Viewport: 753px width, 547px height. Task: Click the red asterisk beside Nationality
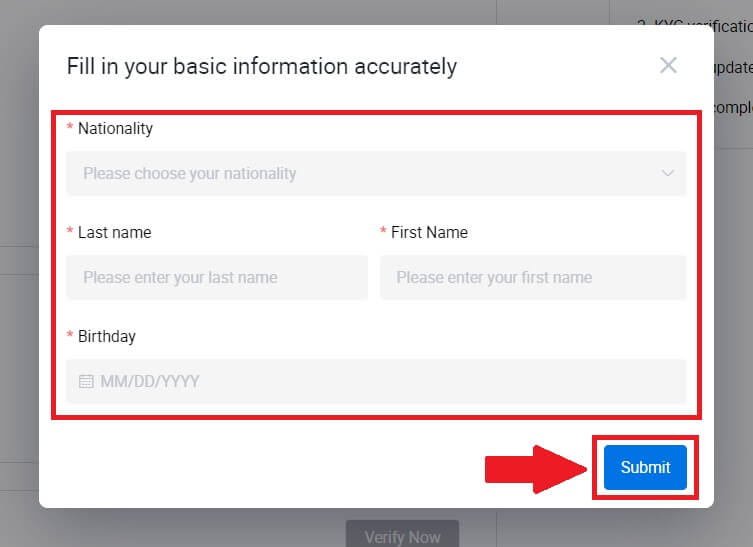pyautogui.click(x=70, y=129)
